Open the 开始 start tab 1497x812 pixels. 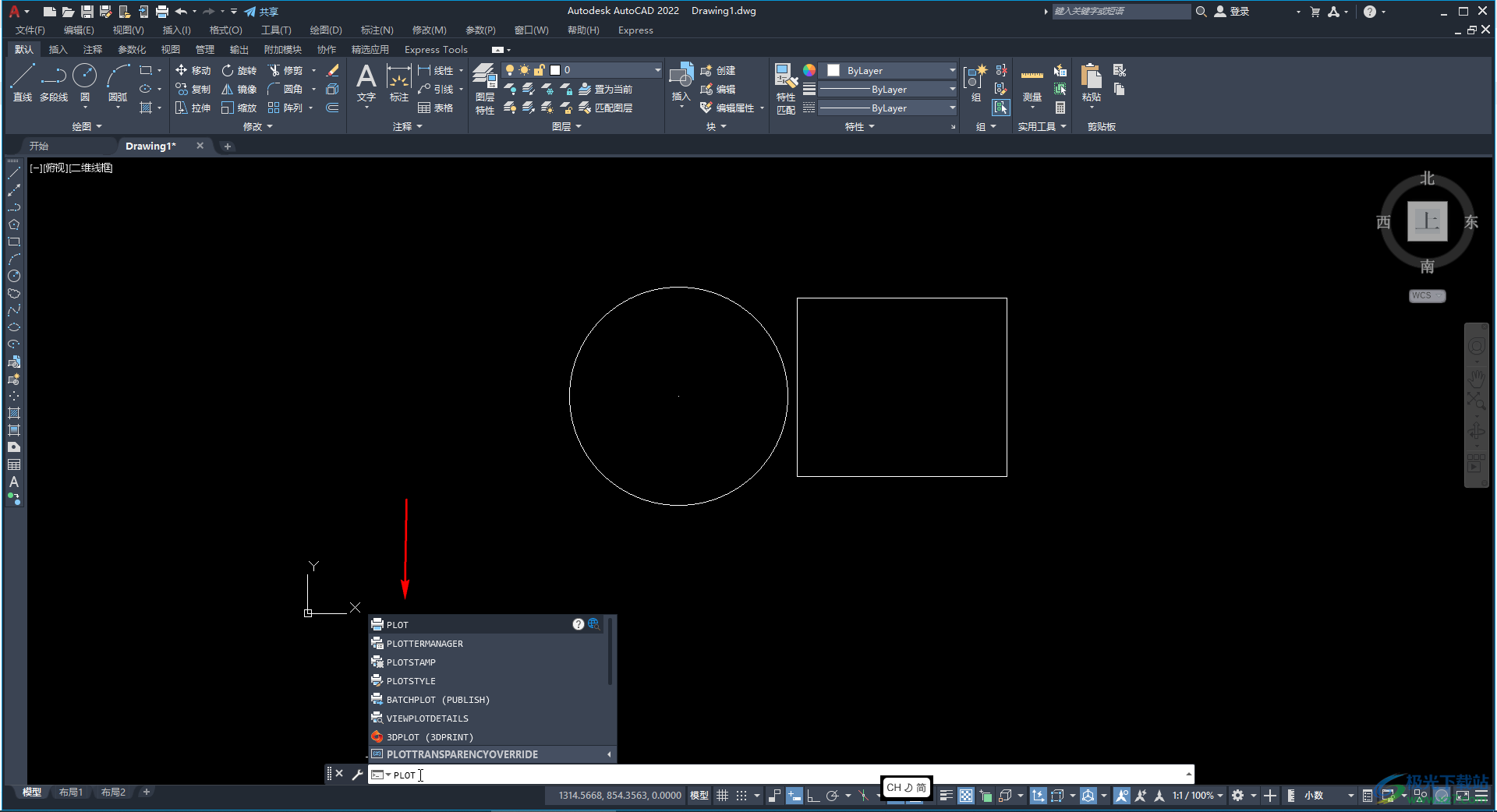[39, 146]
